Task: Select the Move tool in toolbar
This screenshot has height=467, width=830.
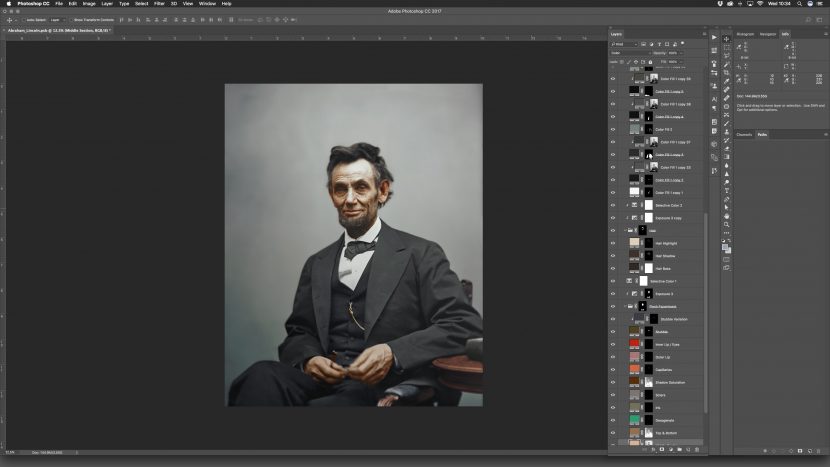Action: click(x=726, y=39)
